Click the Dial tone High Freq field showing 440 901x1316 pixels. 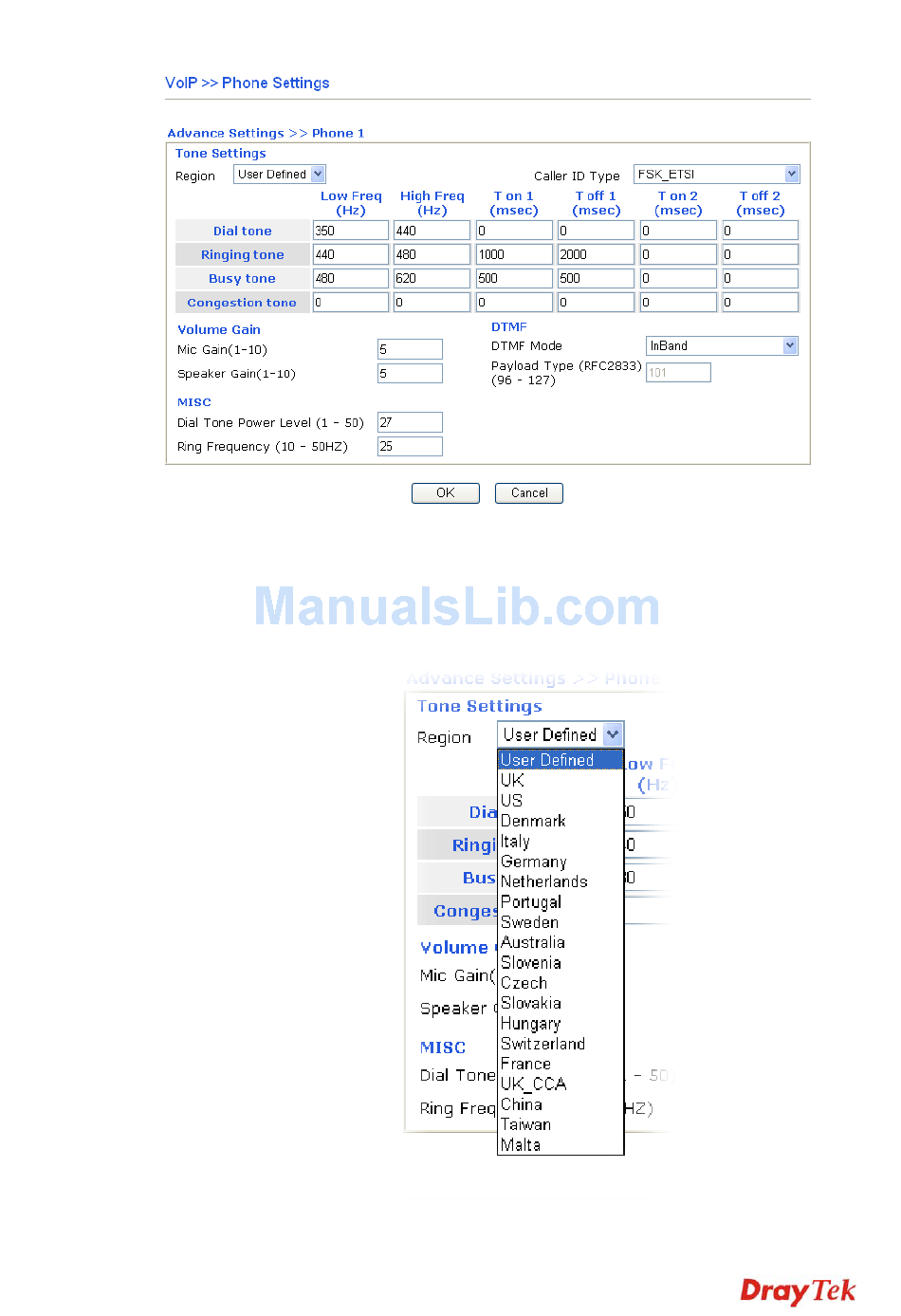pyautogui.click(x=432, y=231)
